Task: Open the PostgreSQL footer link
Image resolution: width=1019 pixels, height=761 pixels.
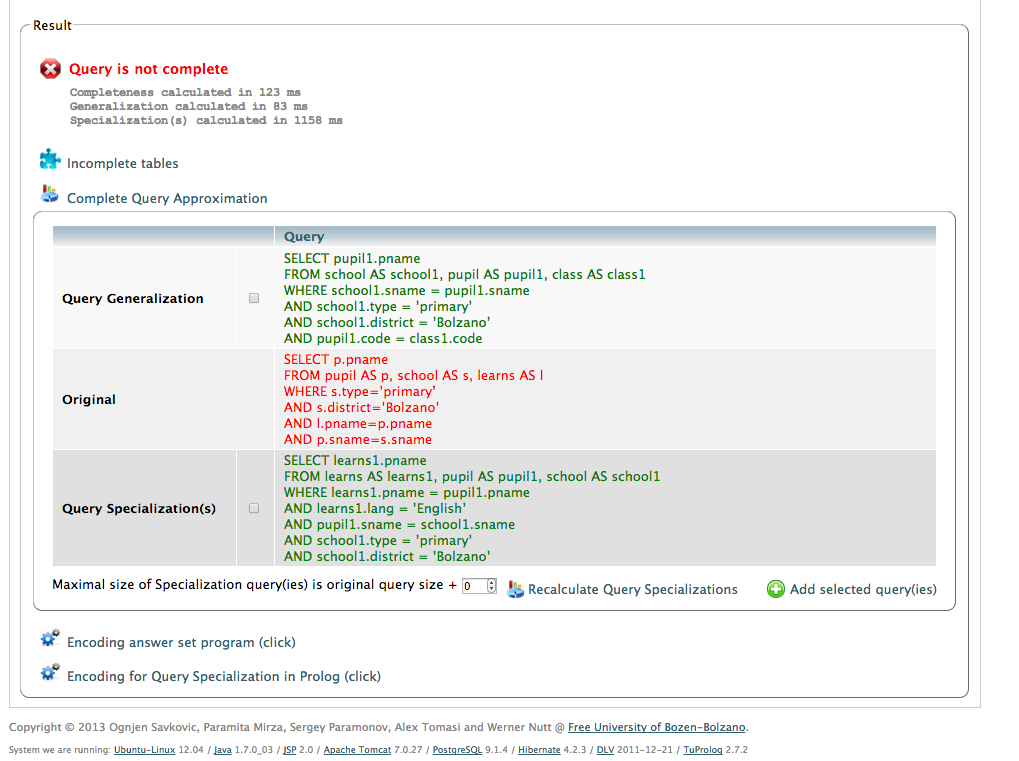Action: pos(456,750)
